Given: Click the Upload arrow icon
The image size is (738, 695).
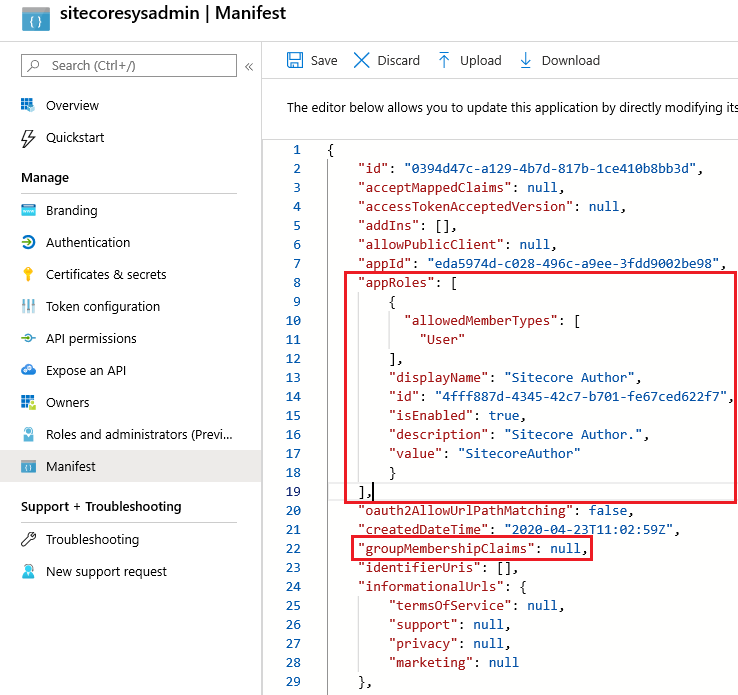Looking at the screenshot, I should (x=444, y=60).
